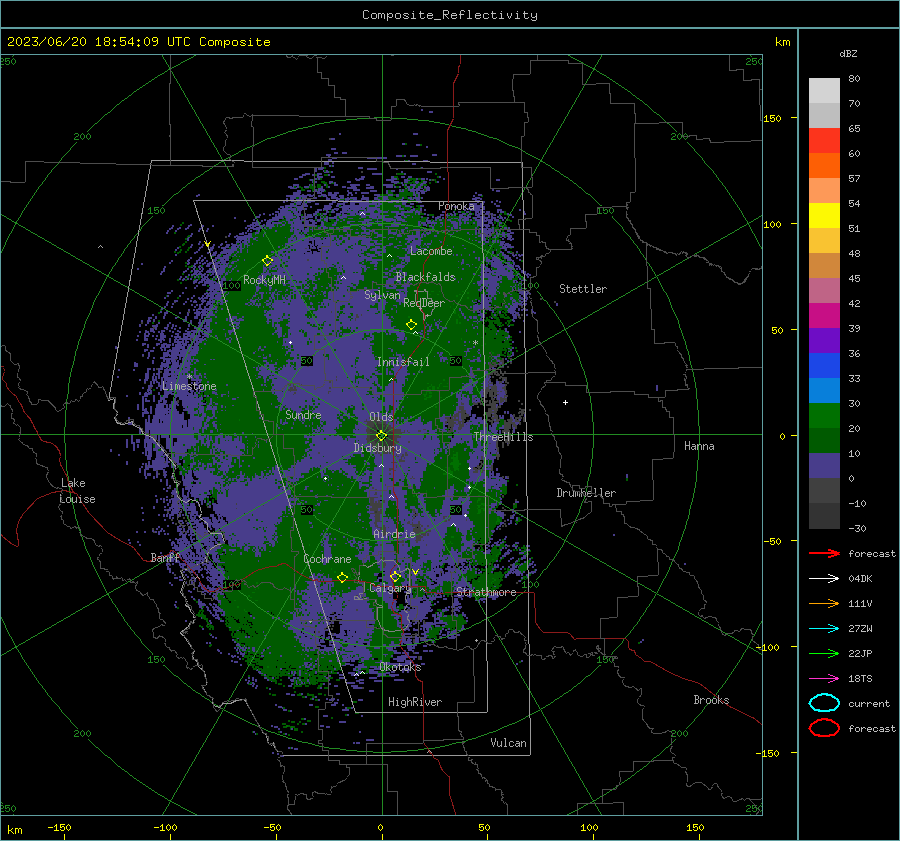Viewport: 900px width, 841px height.
Task: Click the orange 111V arrow legend icon
Action: click(824, 603)
